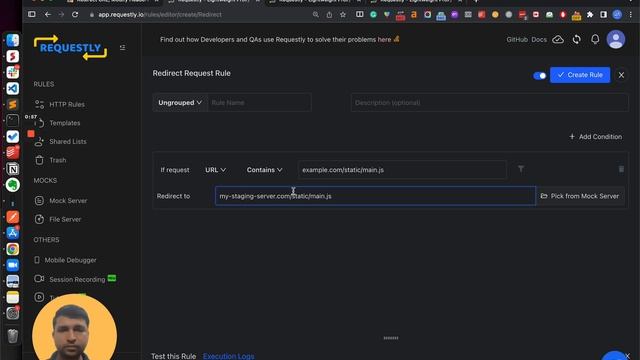Open the URL source type dropdown
This screenshot has width=640, height=360.
point(216,170)
